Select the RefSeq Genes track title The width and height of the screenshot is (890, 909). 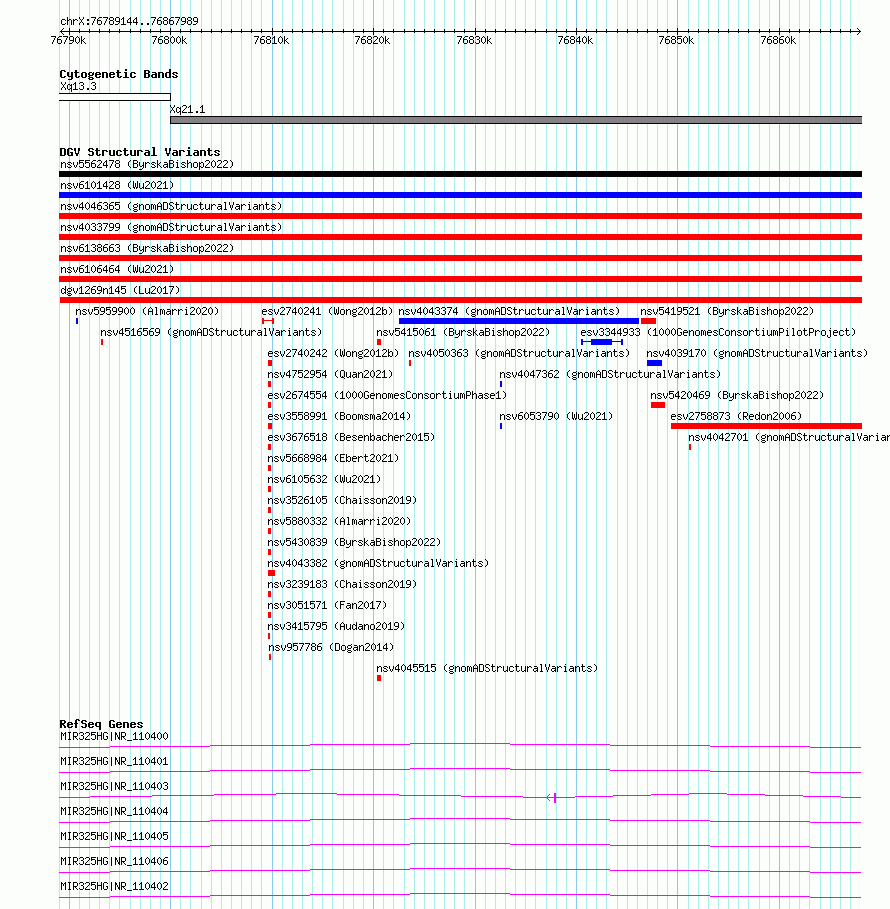101,723
